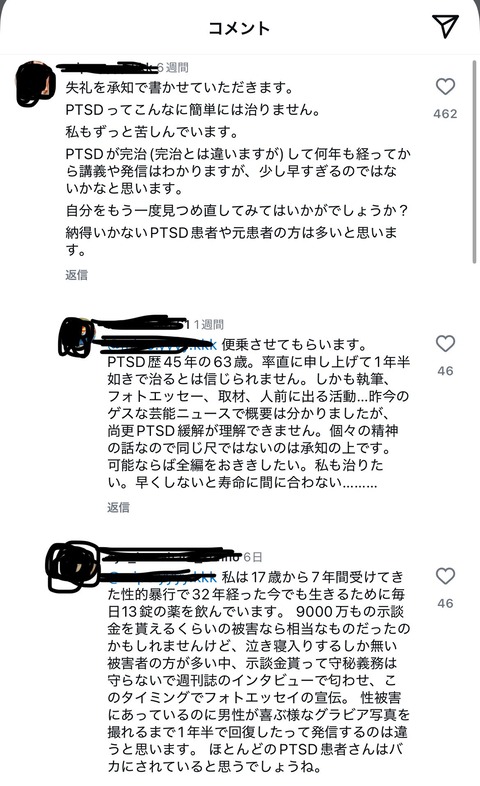Click the 462 like count
The height and width of the screenshot is (786, 480).
pyautogui.click(x=445, y=114)
